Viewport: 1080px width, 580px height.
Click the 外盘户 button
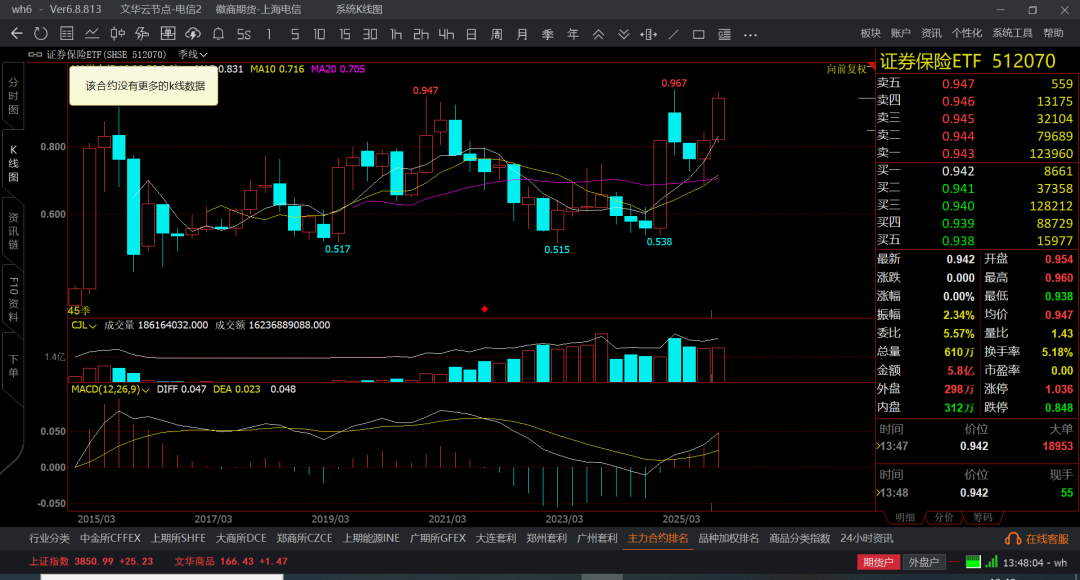click(x=924, y=562)
